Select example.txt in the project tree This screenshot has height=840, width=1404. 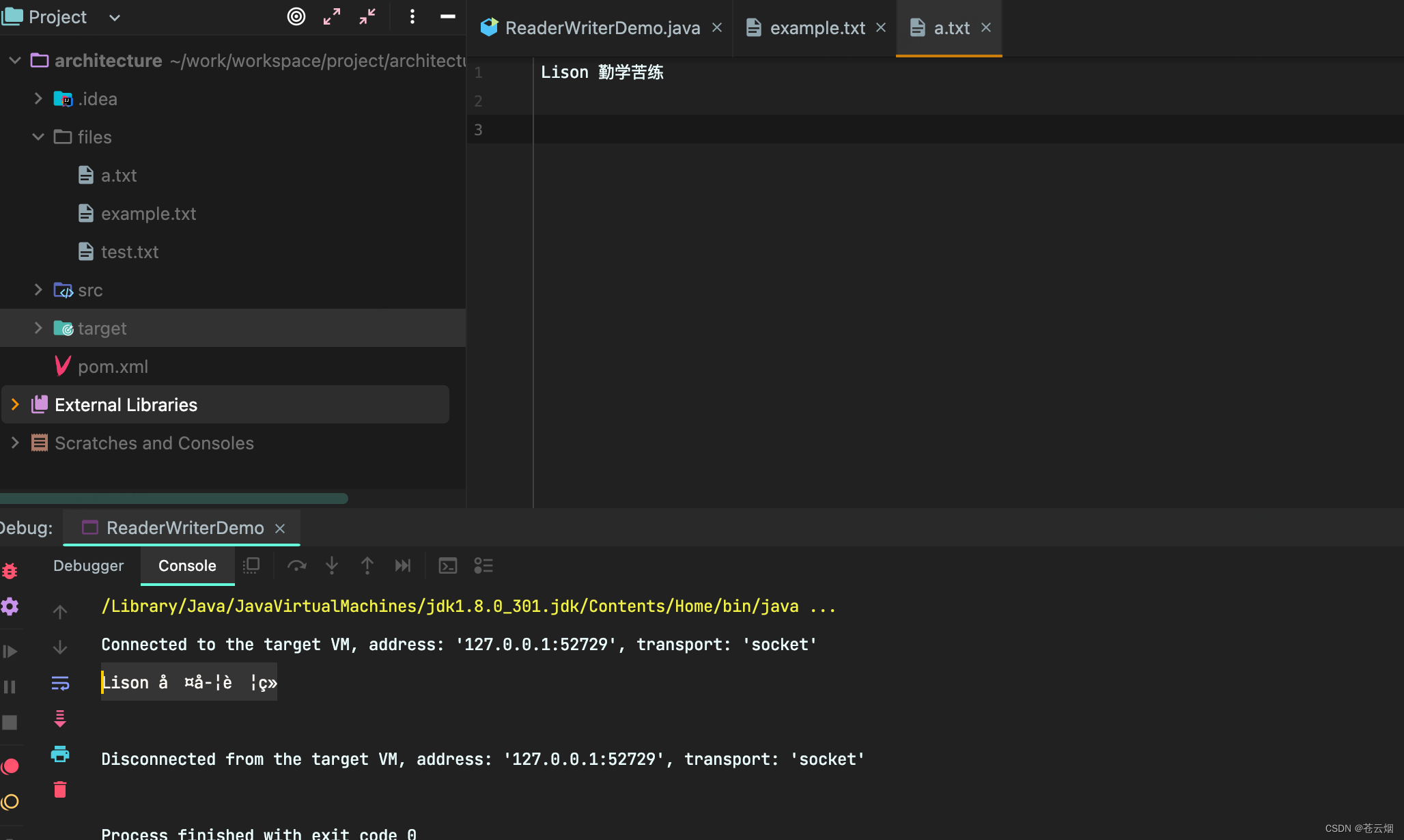(x=137, y=214)
